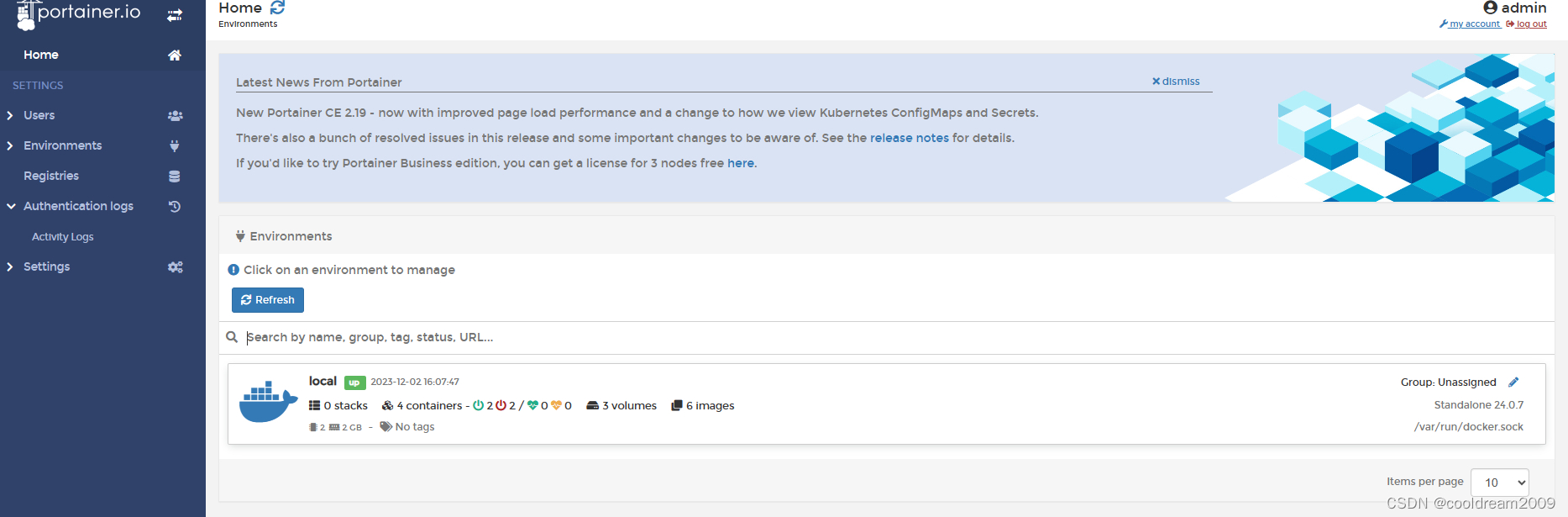Click the Authentication logs history icon
The image size is (1568, 517).
175,207
